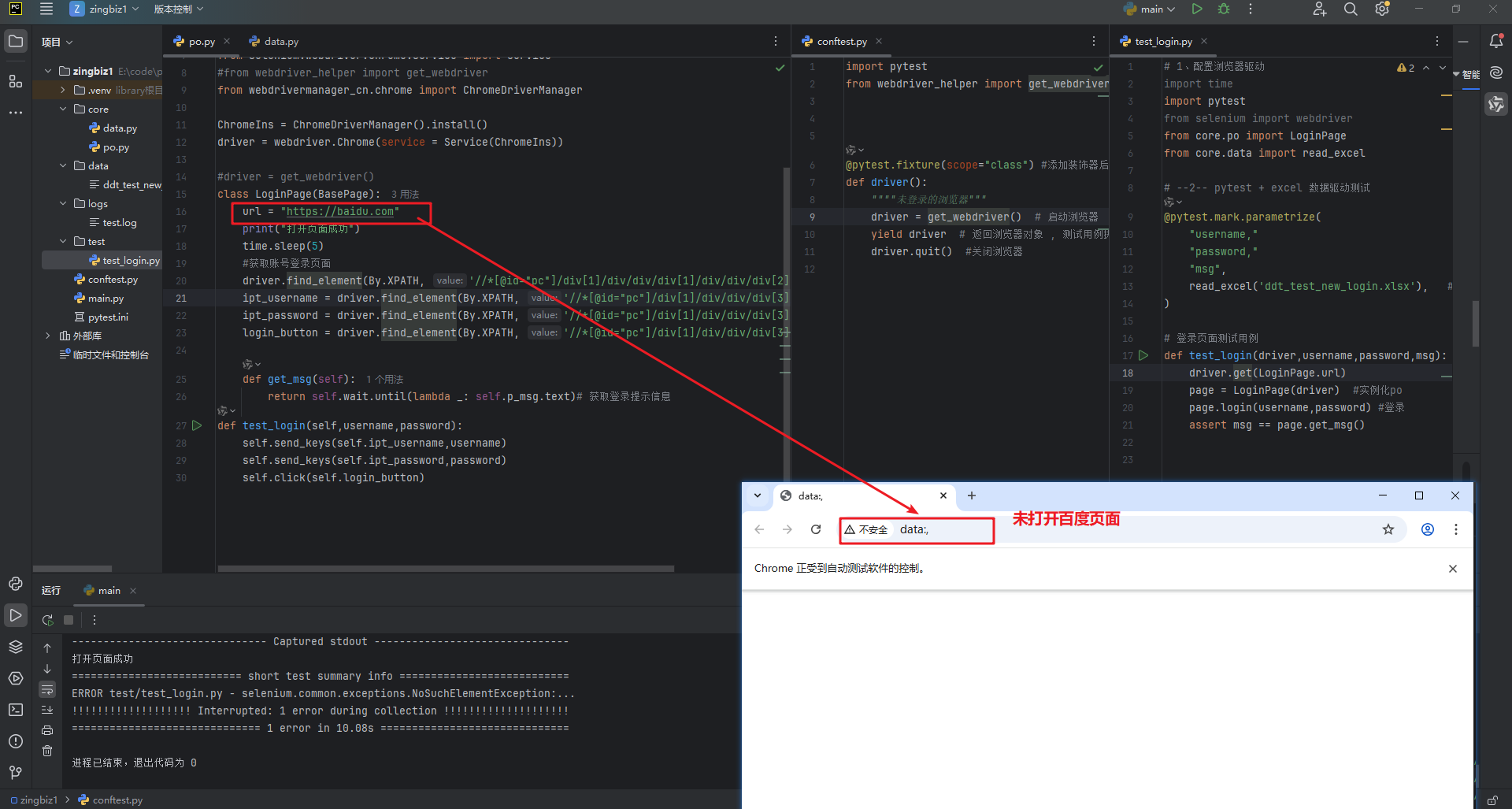Open Chrome tab search chevron
Viewport: 1512px width, 809px height.
click(758, 495)
